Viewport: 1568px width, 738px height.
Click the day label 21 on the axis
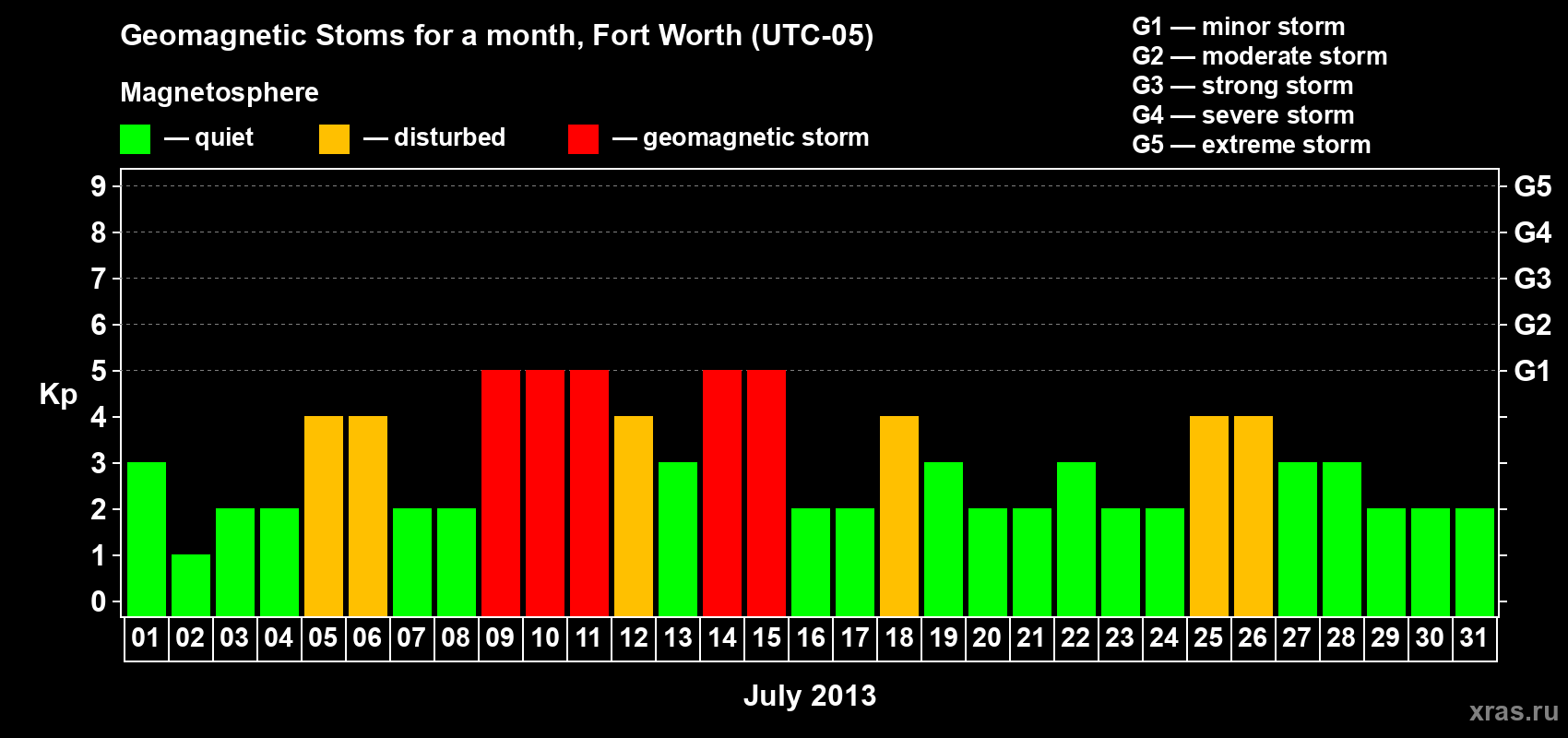[x=1031, y=637]
